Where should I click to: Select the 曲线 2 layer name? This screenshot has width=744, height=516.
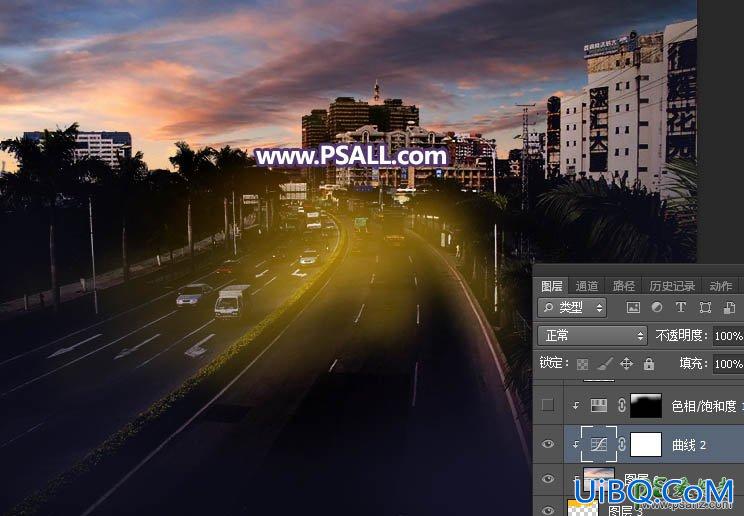[x=688, y=445]
